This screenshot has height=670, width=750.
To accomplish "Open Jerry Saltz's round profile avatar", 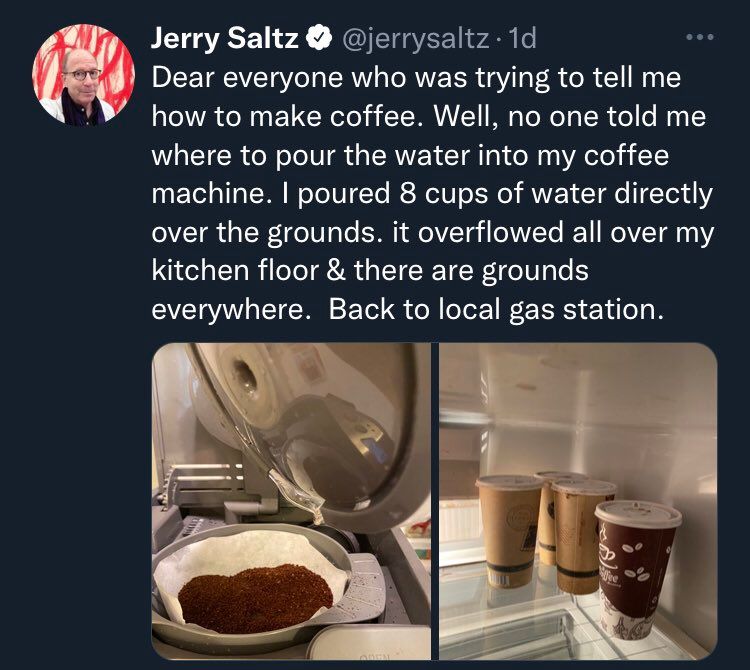I will coord(83,74).
